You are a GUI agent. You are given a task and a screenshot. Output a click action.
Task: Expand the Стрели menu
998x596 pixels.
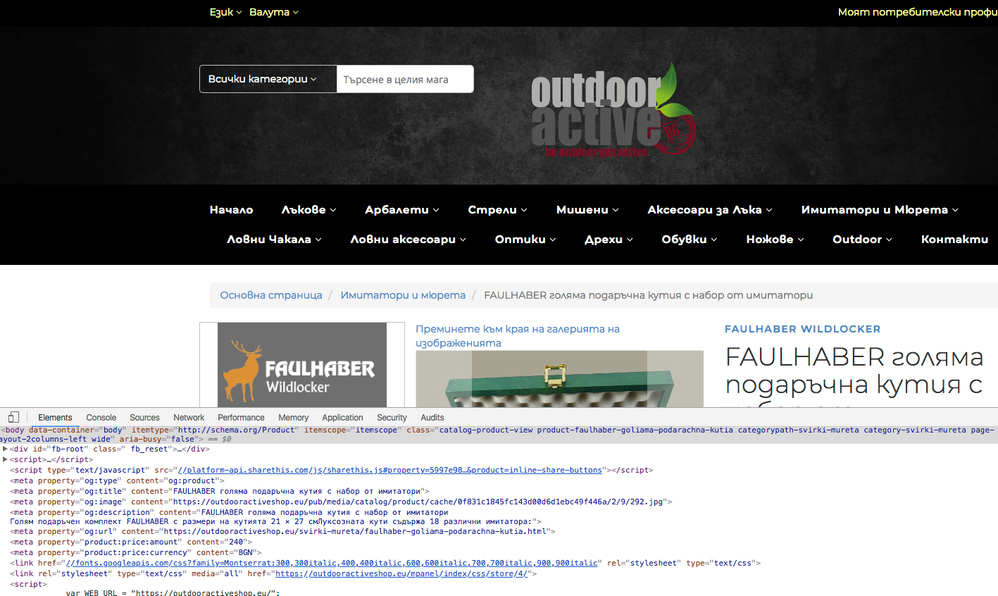click(x=497, y=209)
